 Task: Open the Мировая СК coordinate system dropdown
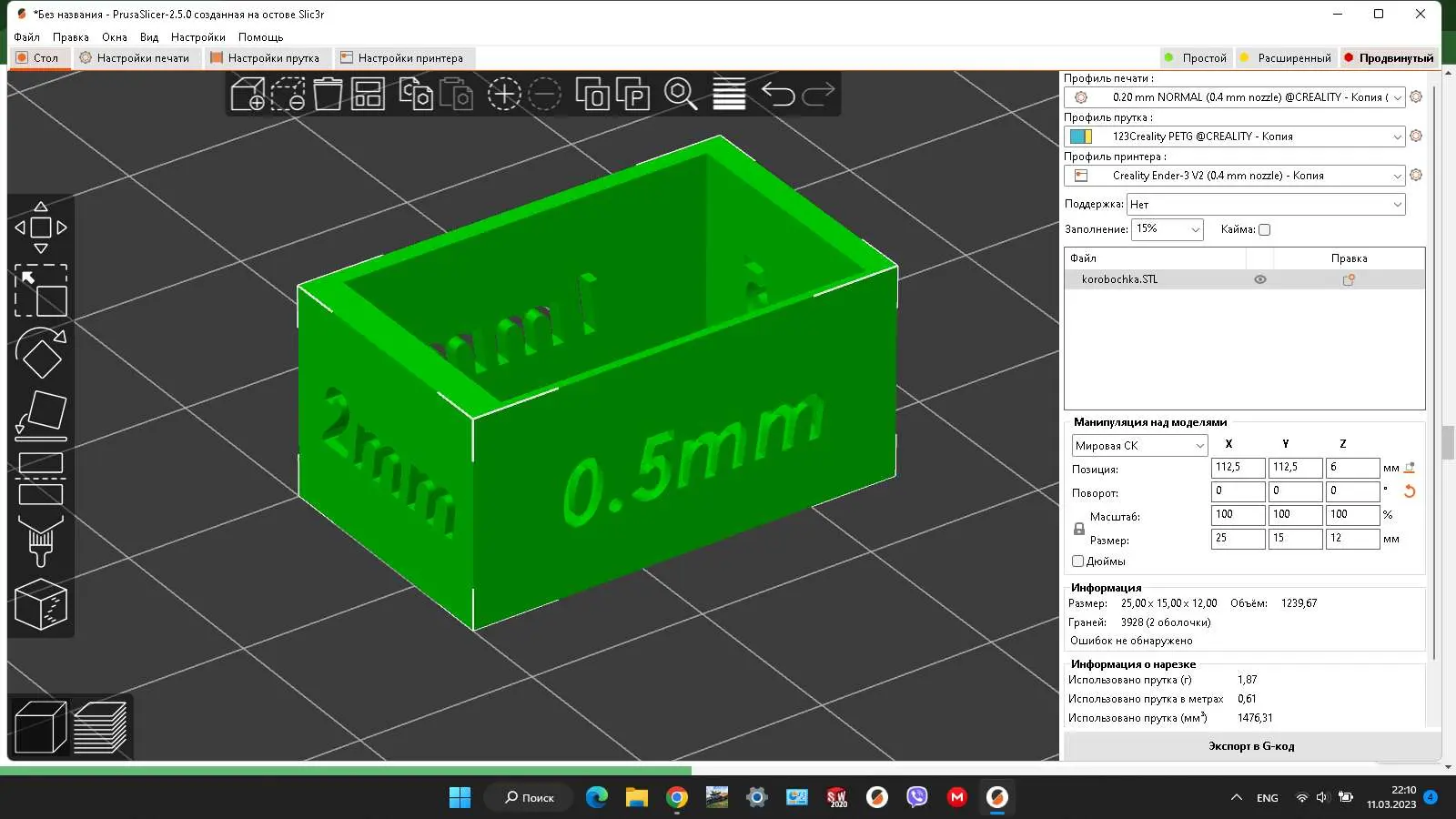pyautogui.click(x=1139, y=446)
